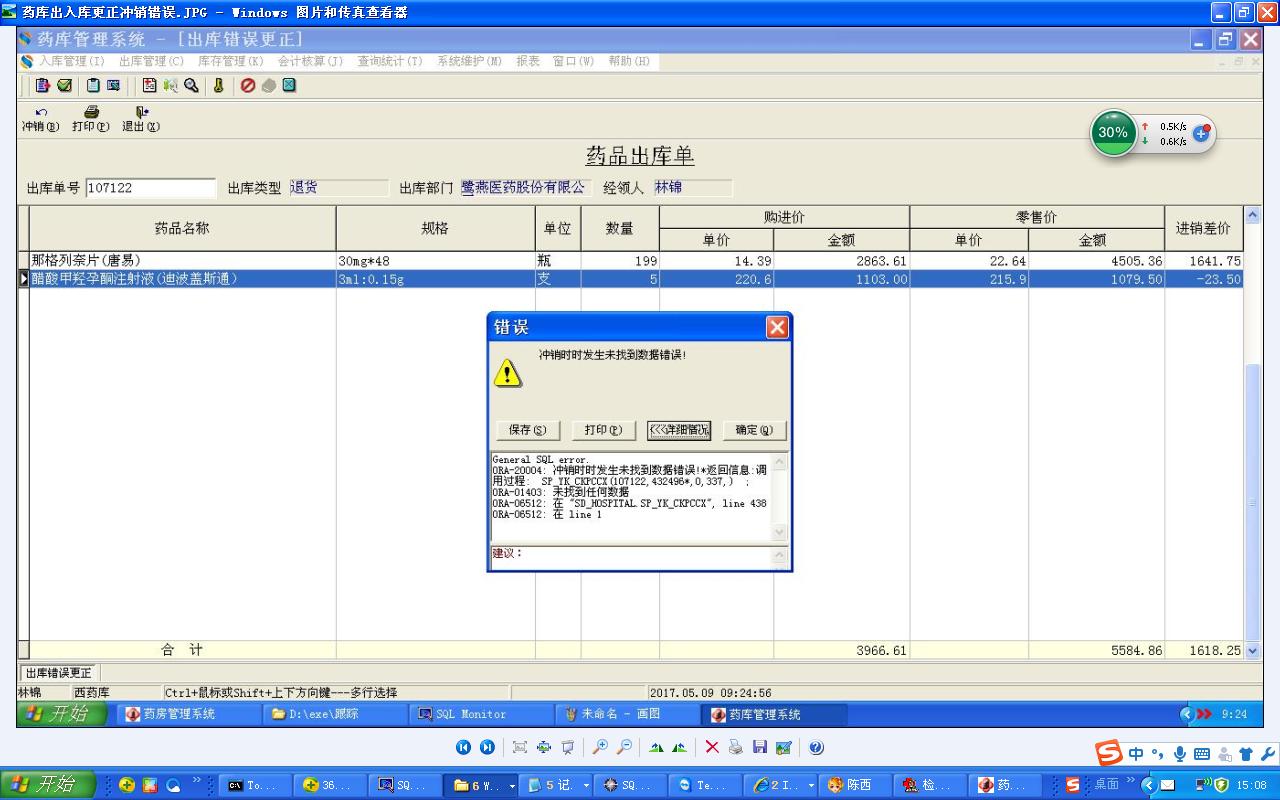Switch to SQL Monitor in inner taskbar
Viewport: 1280px width, 800px height.
click(479, 714)
